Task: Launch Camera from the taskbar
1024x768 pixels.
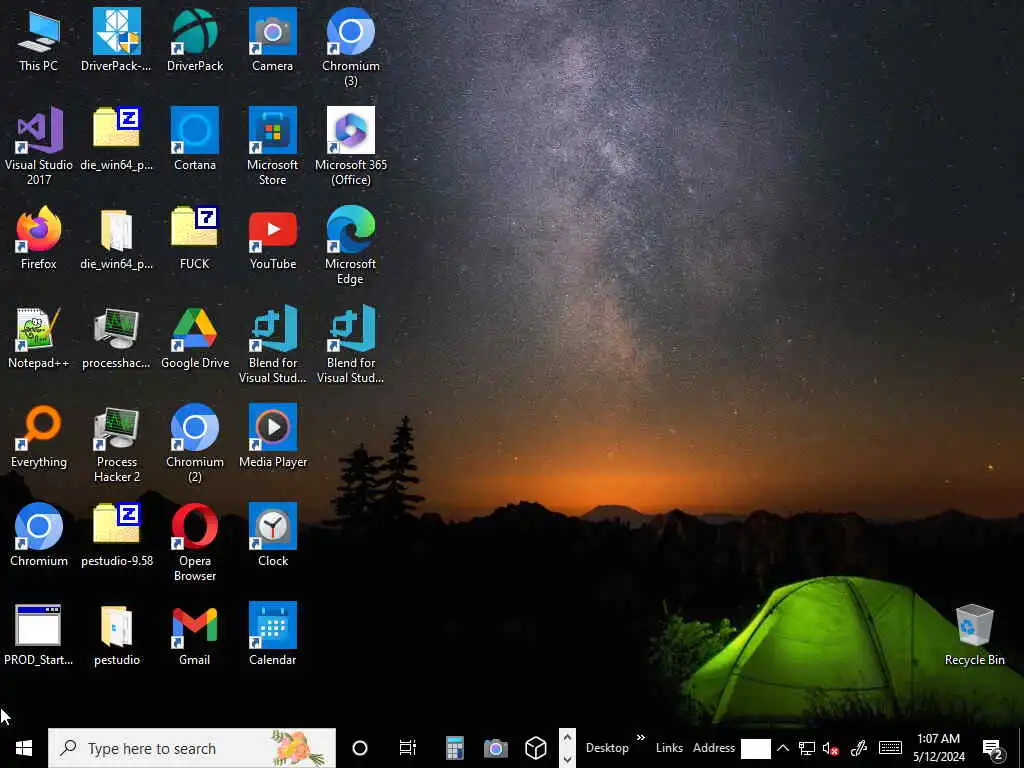Action: coord(496,748)
